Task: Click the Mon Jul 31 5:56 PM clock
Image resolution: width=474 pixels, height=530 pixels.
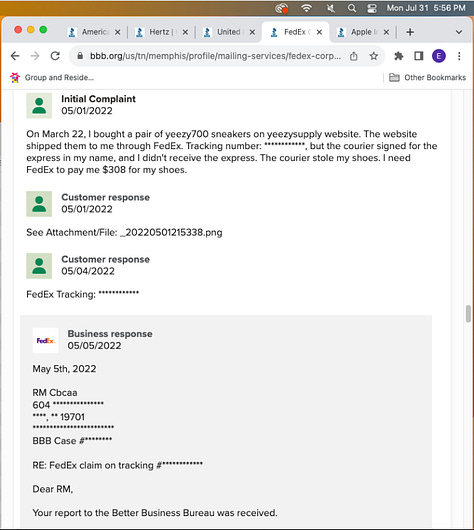Action: point(426,8)
